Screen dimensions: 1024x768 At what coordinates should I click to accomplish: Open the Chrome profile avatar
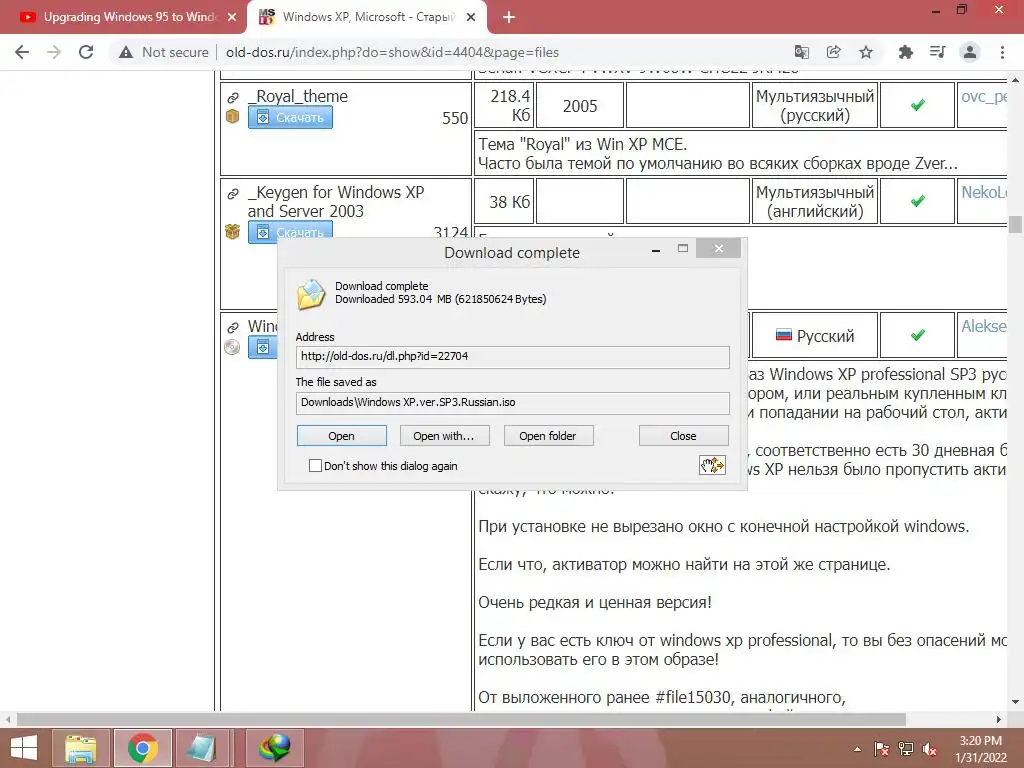pyautogui.click(x=970, y=52)
